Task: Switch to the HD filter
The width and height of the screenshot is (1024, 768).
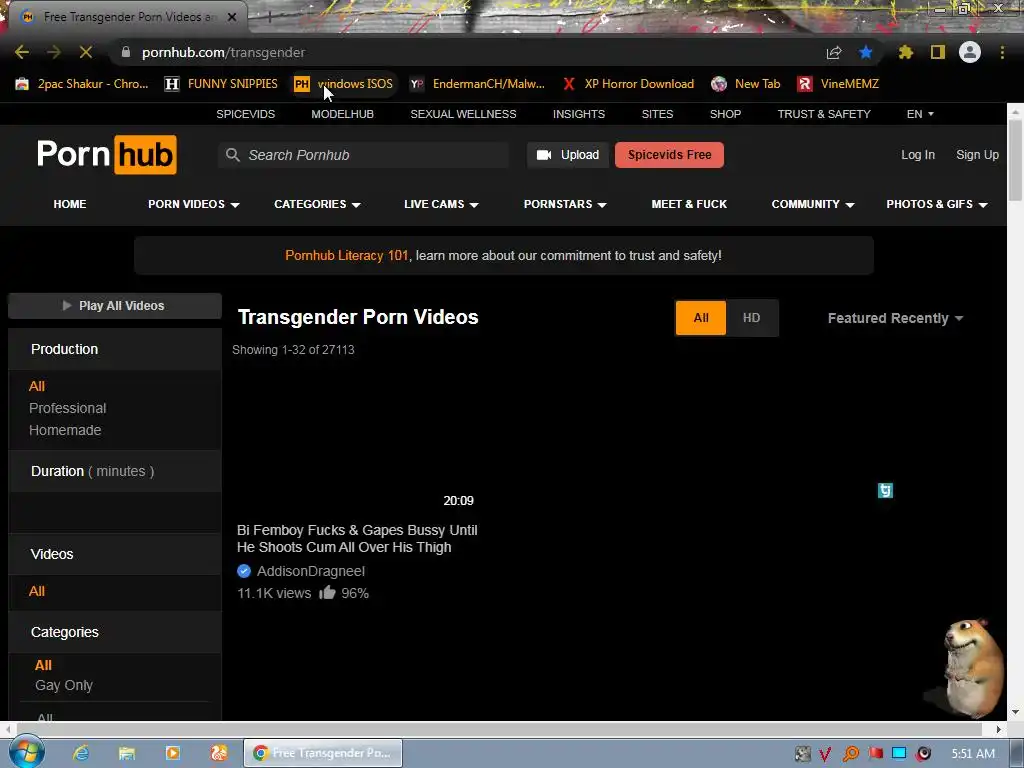Action: click(752, 318)
